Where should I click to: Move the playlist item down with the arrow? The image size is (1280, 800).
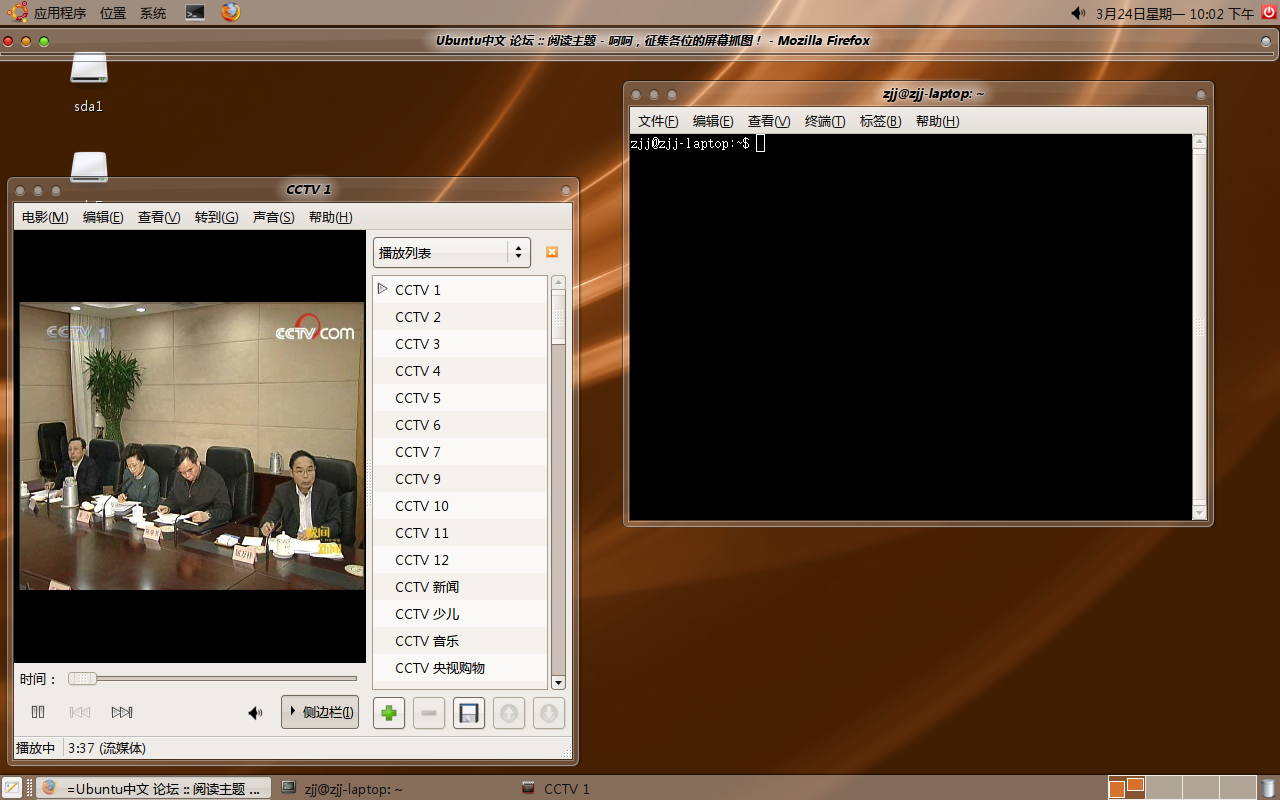coord(549,713)
